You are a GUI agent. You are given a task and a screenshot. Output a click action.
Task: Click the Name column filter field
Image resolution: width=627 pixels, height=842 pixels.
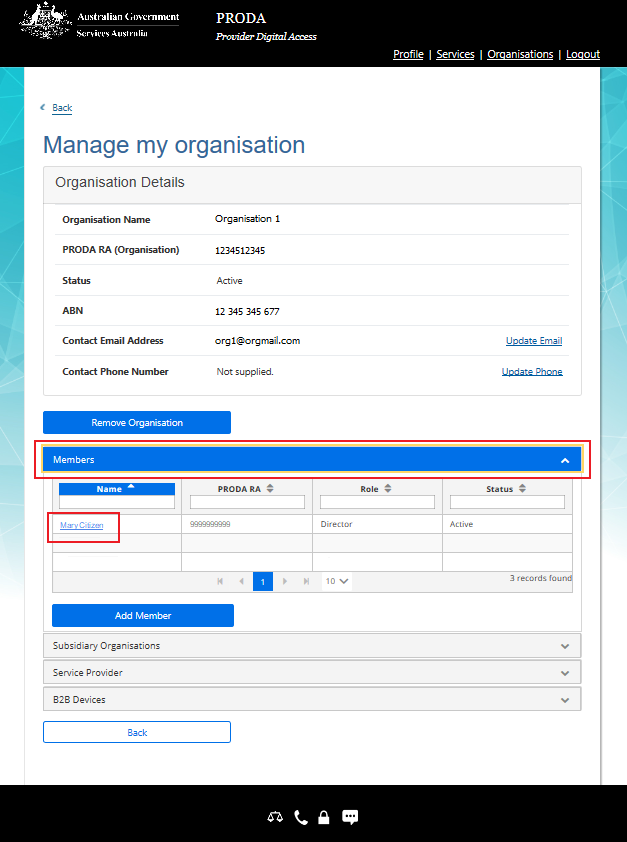click(117, 503)
